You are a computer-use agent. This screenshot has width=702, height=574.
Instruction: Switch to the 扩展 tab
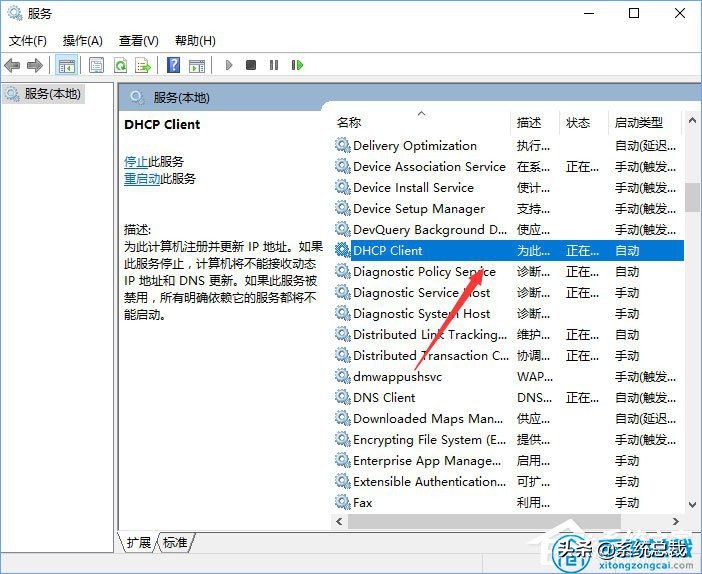click(138, 542)
